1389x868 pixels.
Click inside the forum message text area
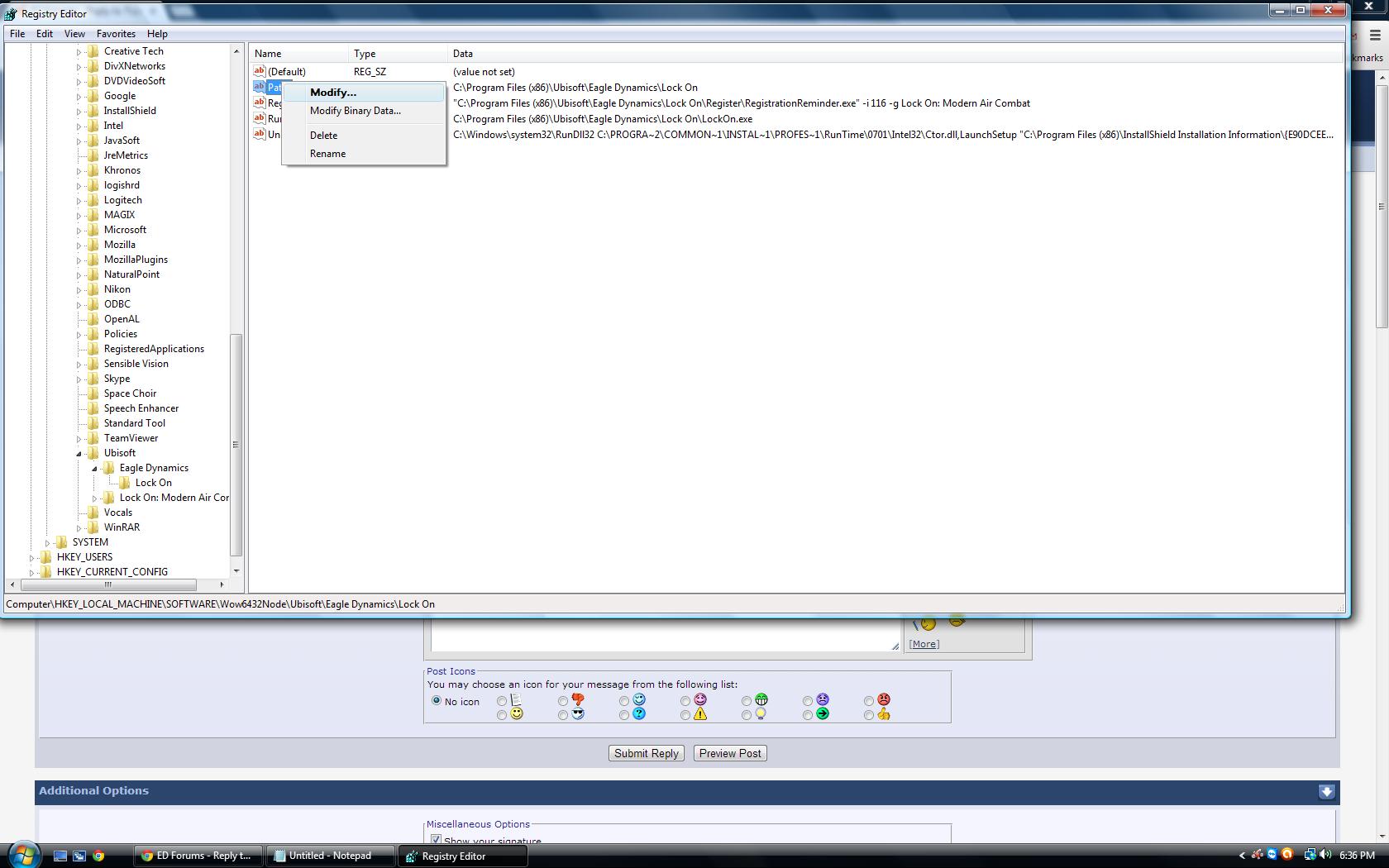click(x=666, y=635)
